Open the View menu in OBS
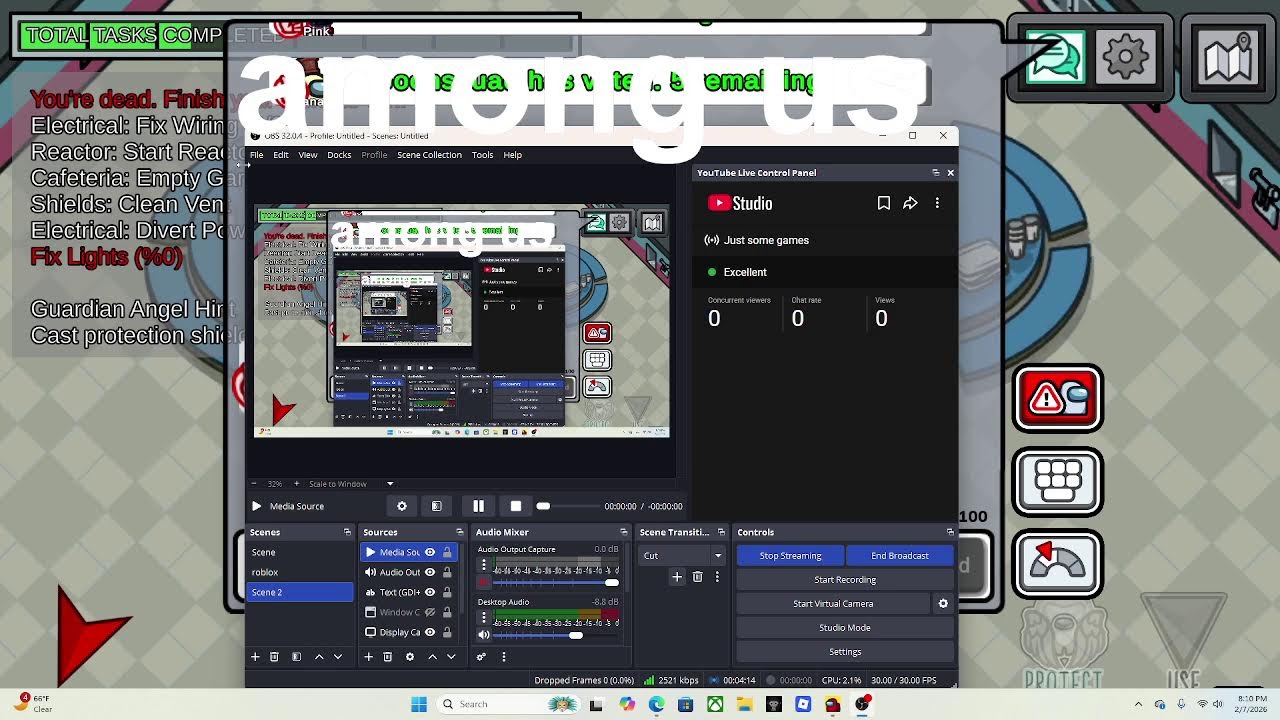The image size is (1280, 720). 308,155
